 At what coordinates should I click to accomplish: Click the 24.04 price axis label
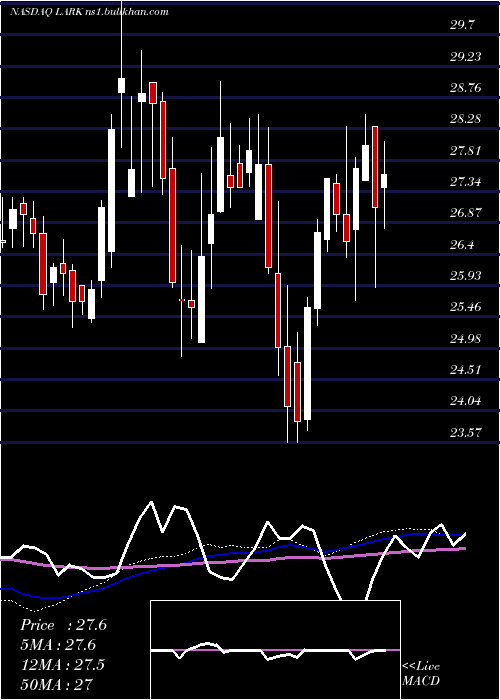(x=465, y=401)
